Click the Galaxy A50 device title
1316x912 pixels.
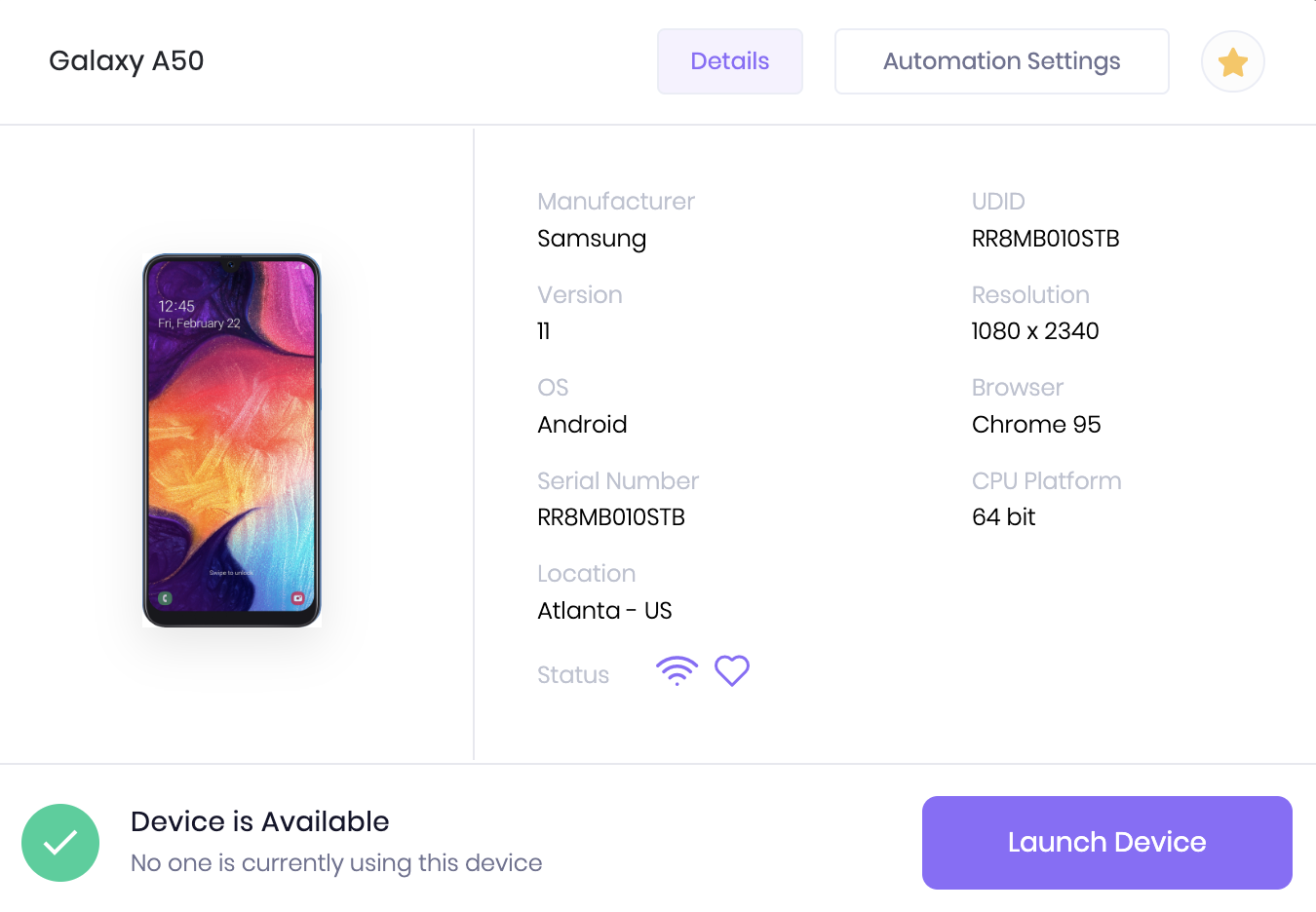pos(127,60)
